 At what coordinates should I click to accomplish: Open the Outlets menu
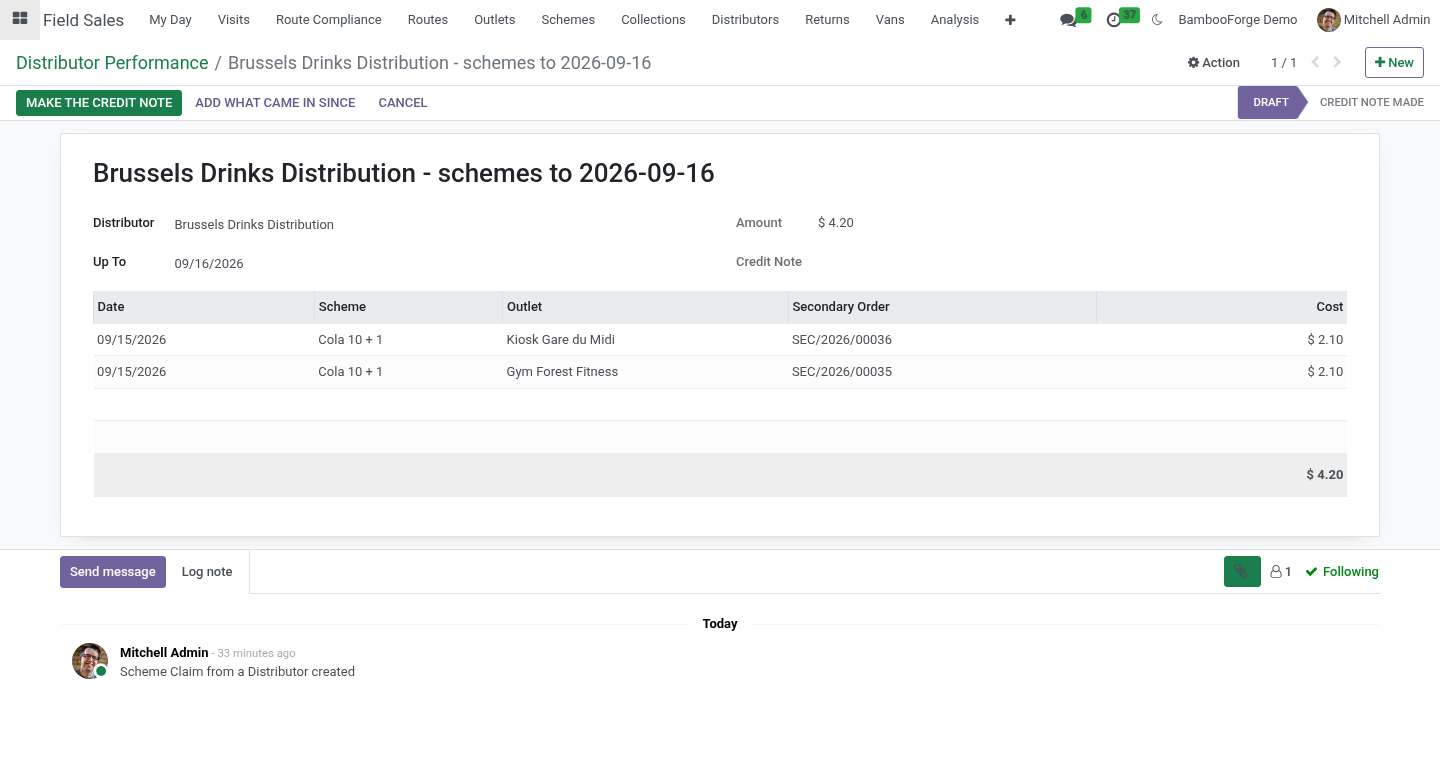click(495, 20)
